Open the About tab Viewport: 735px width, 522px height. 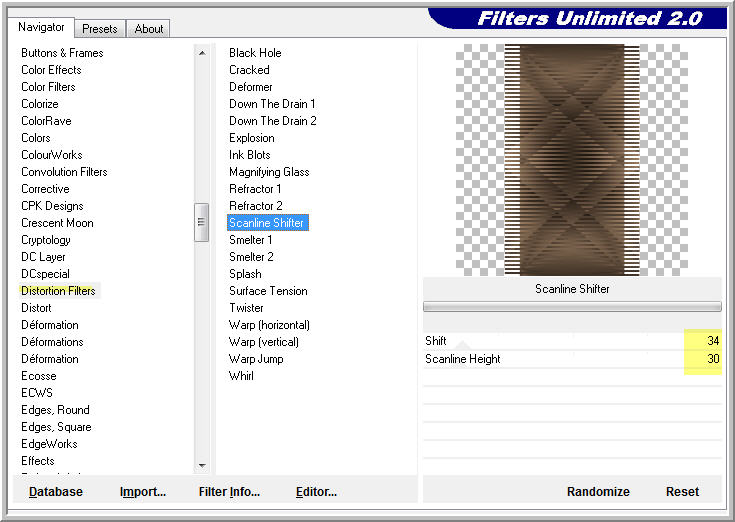tap(149, 29)
